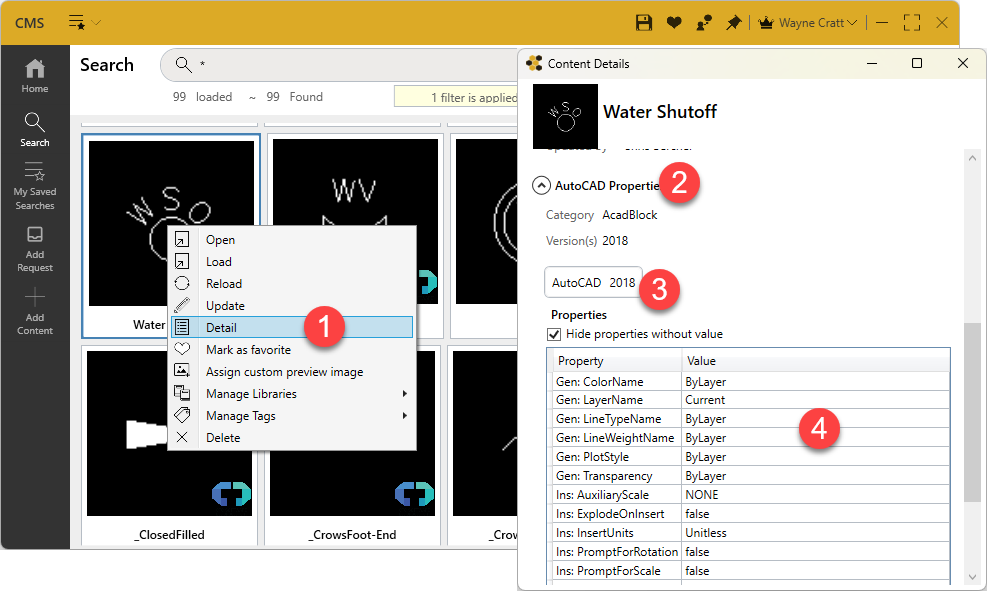Open My Saved Searches in sidebar

[x=35, y=186]
